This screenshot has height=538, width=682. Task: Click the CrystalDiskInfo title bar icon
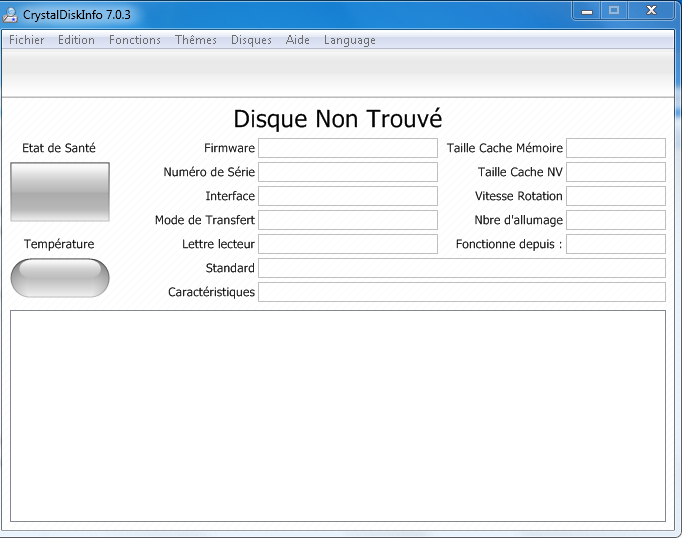(x=13, y=15)
